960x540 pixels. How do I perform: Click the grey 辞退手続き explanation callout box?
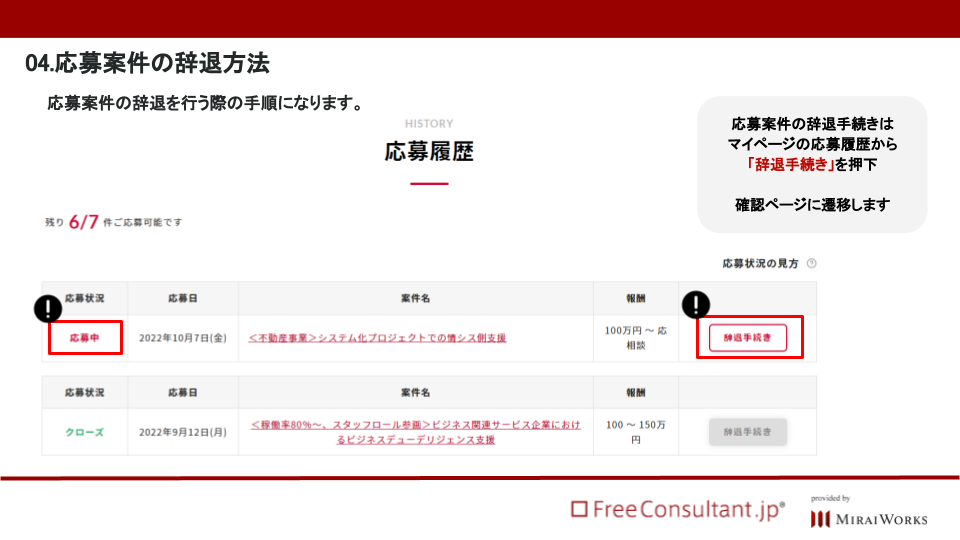812,164
